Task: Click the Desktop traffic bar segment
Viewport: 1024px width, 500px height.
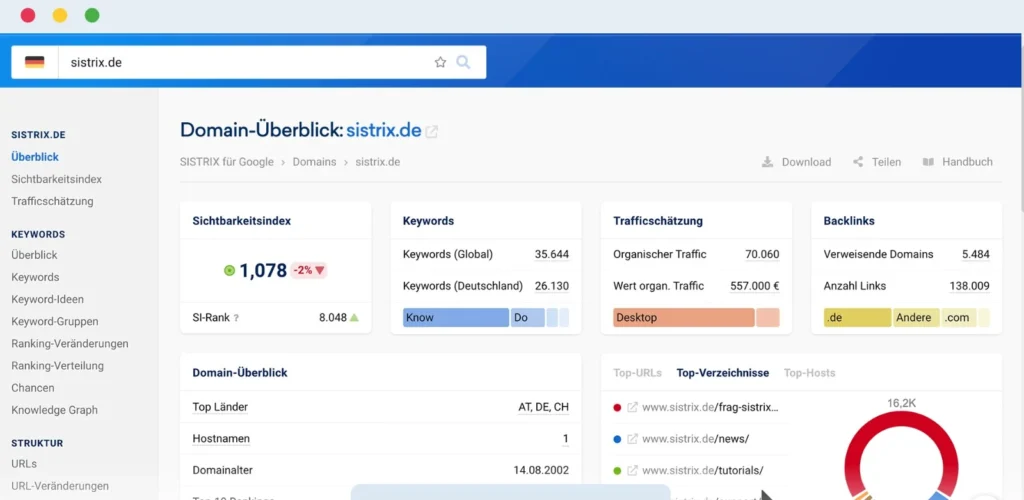Action: click(x=684, y=318)
